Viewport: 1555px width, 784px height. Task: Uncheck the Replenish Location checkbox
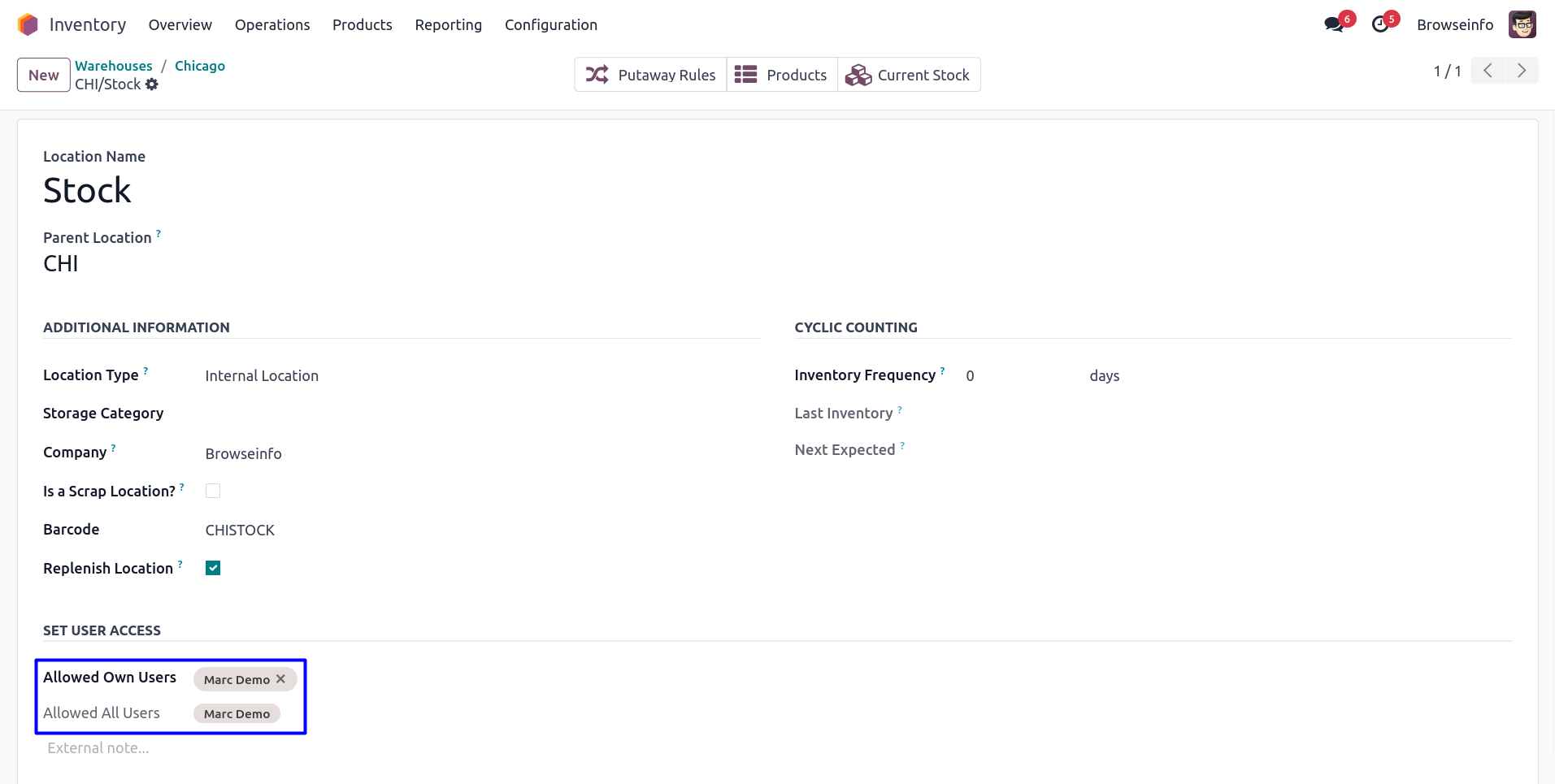coord(213,568)
